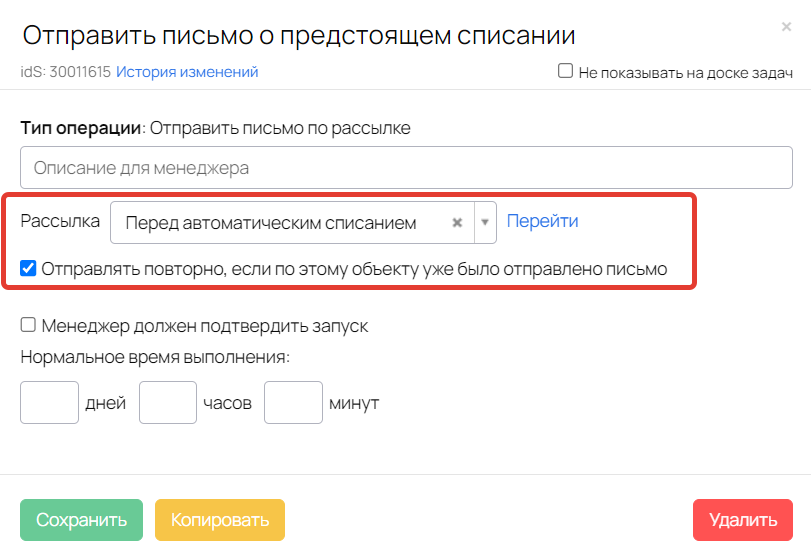Select the дней input box

pos(49,402)
